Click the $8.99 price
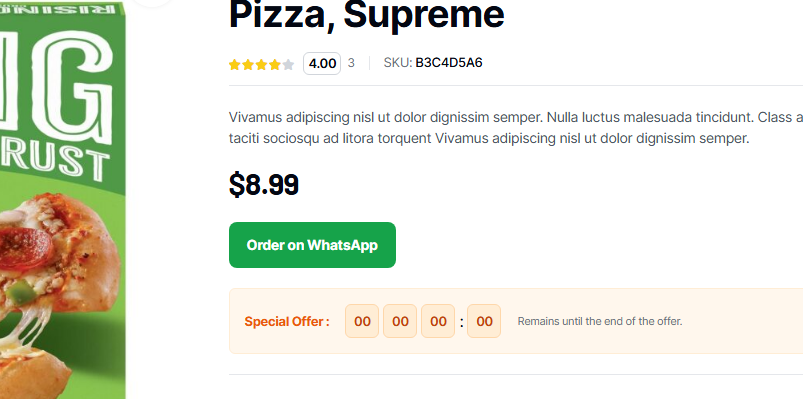Screen dimensions: 803x399 (x=264, y=184)
